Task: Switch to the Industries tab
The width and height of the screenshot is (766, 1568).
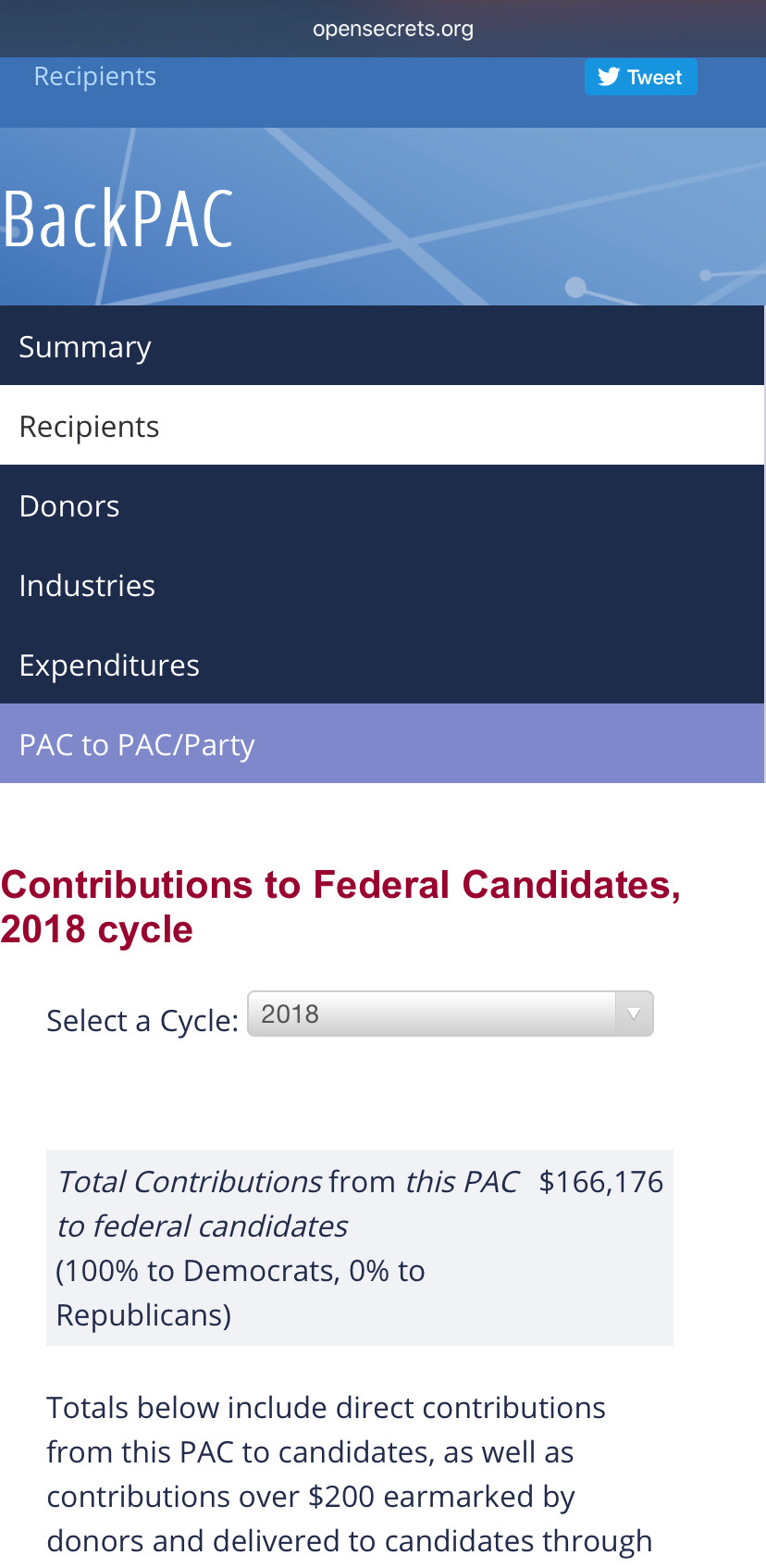Action: [382, 585]
